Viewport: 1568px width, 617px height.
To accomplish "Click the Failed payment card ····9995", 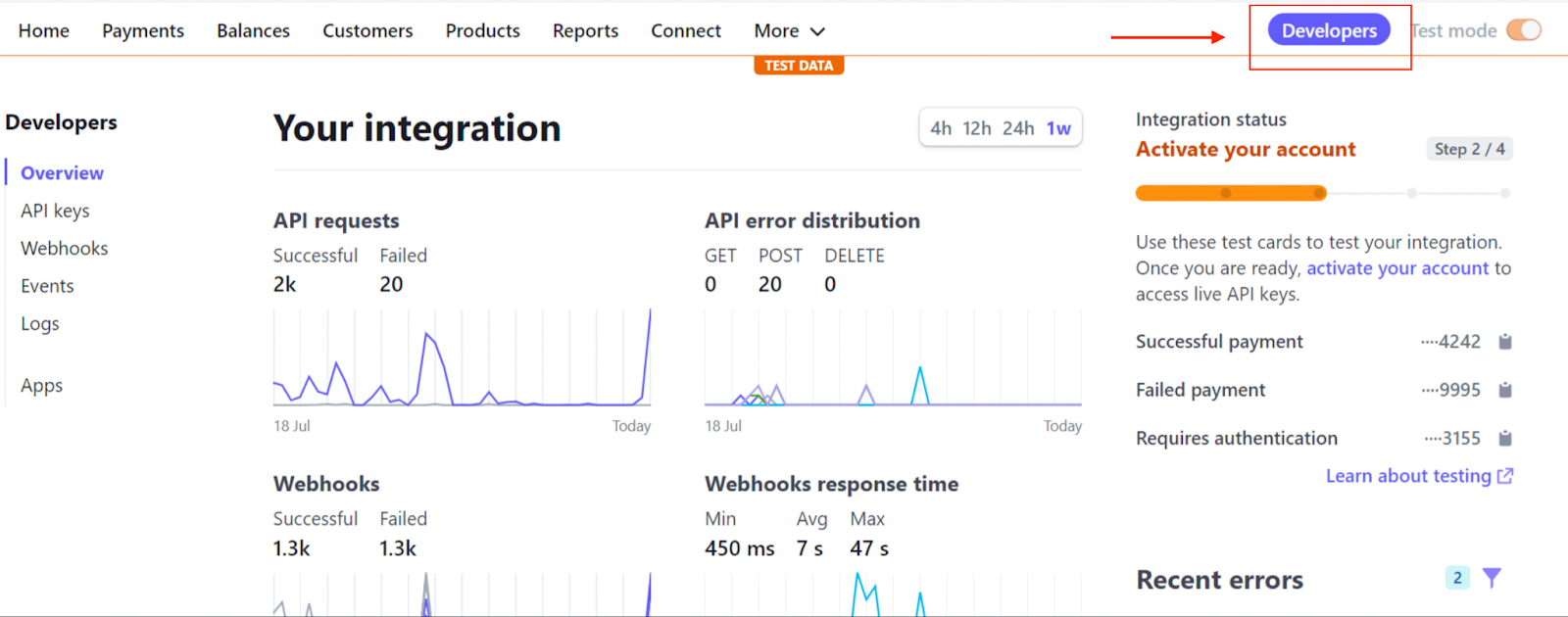I will (1451, 390).
